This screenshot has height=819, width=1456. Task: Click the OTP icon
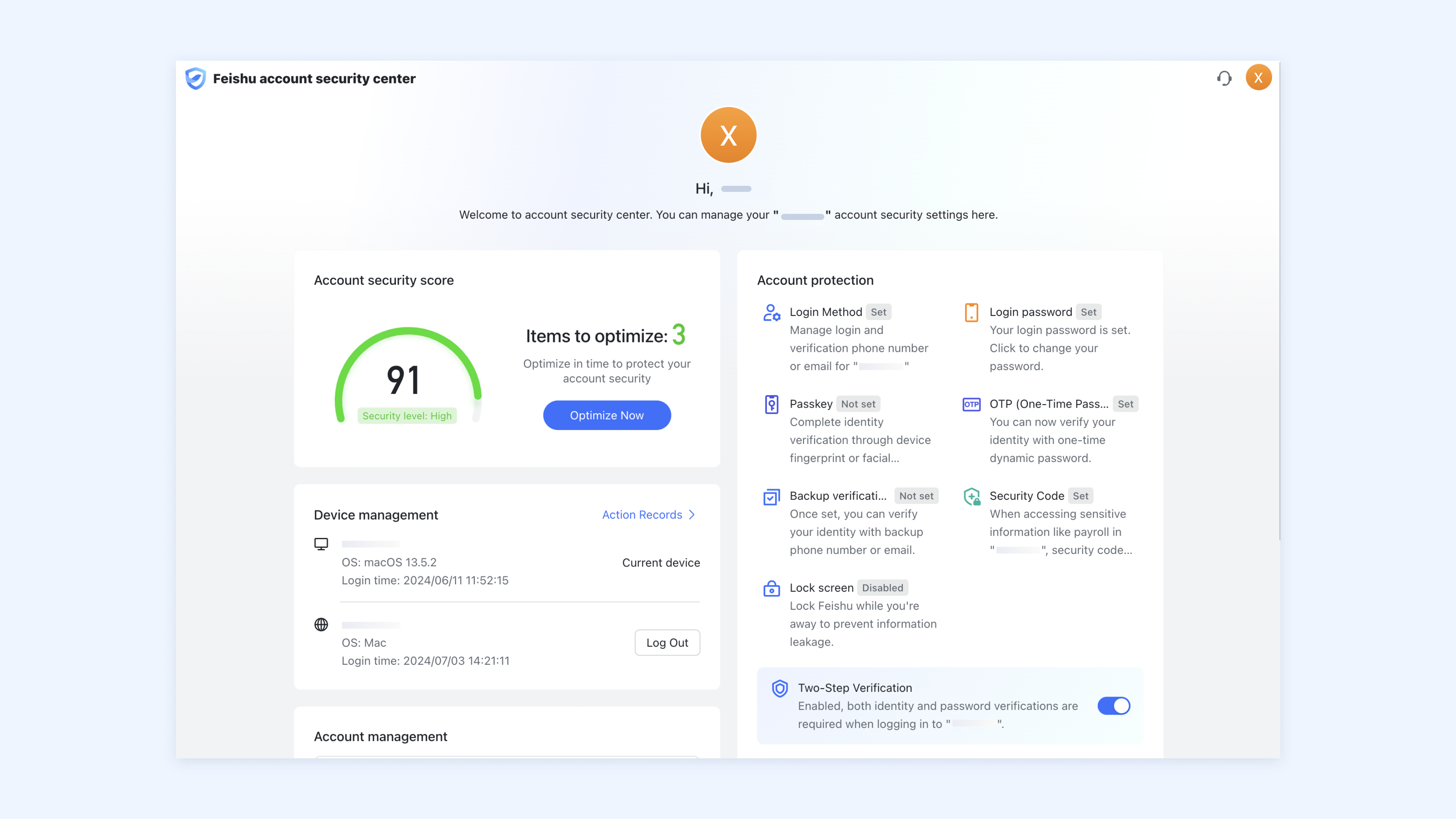[971, 405]
